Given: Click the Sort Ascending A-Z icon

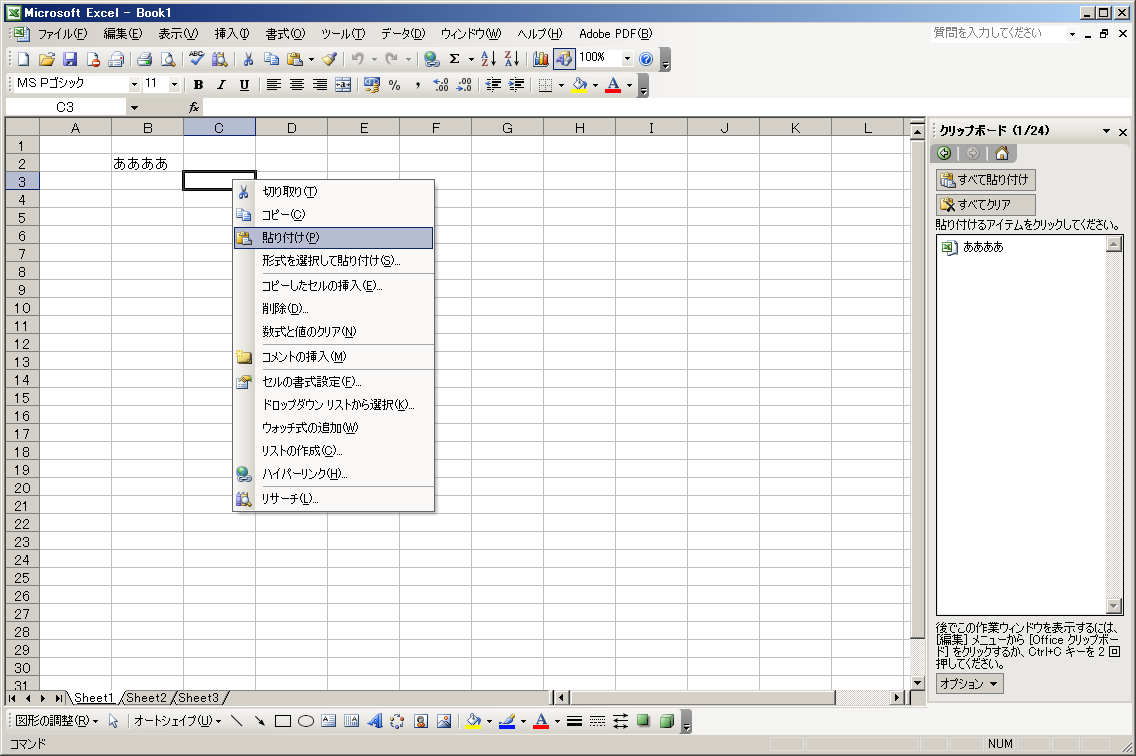Looking at the screenshot, I should (x=489, y=59).
